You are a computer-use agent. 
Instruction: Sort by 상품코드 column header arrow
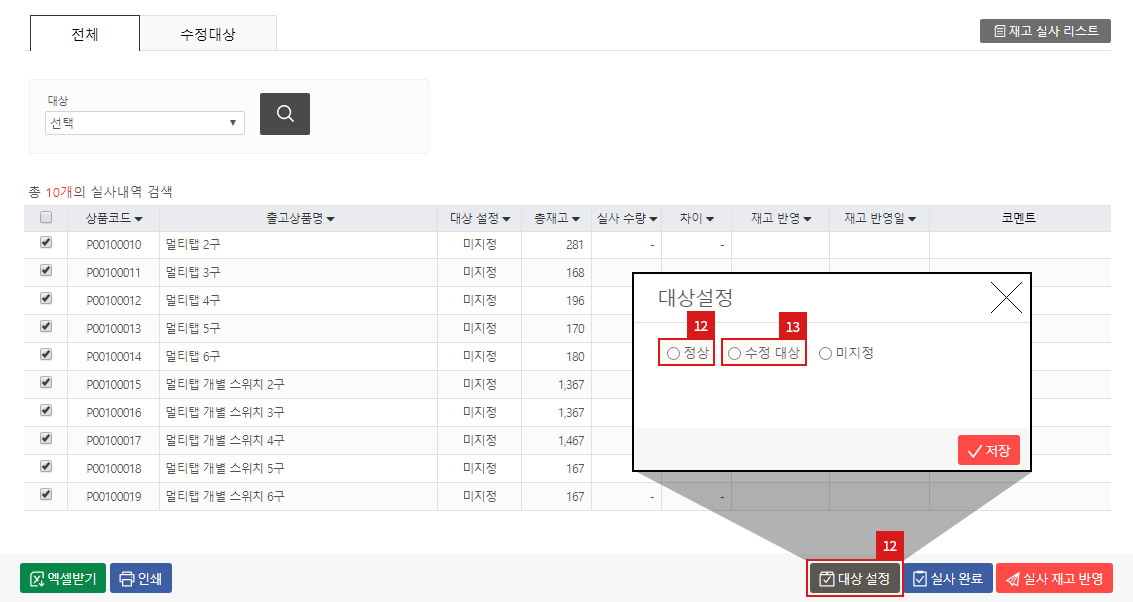pos(138,219)
